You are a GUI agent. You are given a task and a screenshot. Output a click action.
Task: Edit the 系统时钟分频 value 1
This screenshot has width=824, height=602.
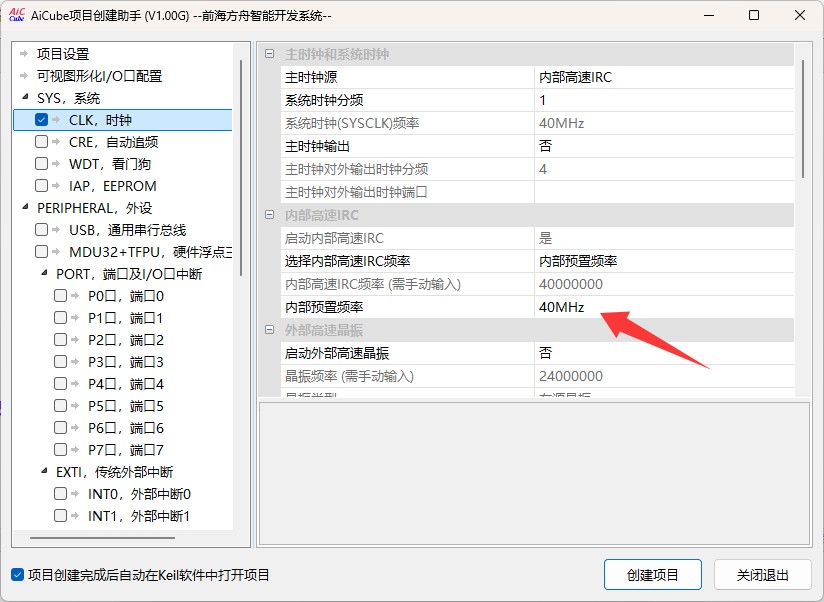664,100
